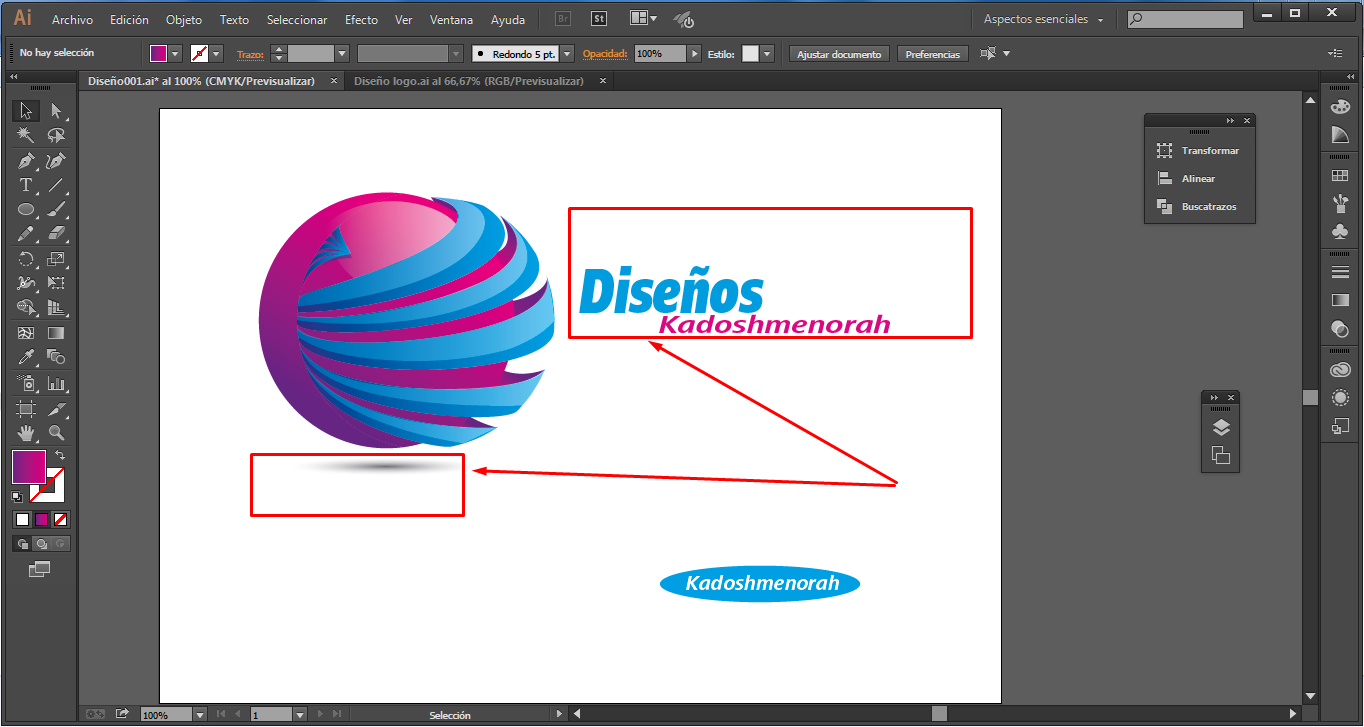
Task: Click the Fill color swatch in toolbox
Action: pyautogui.click(x=28, y=467)
